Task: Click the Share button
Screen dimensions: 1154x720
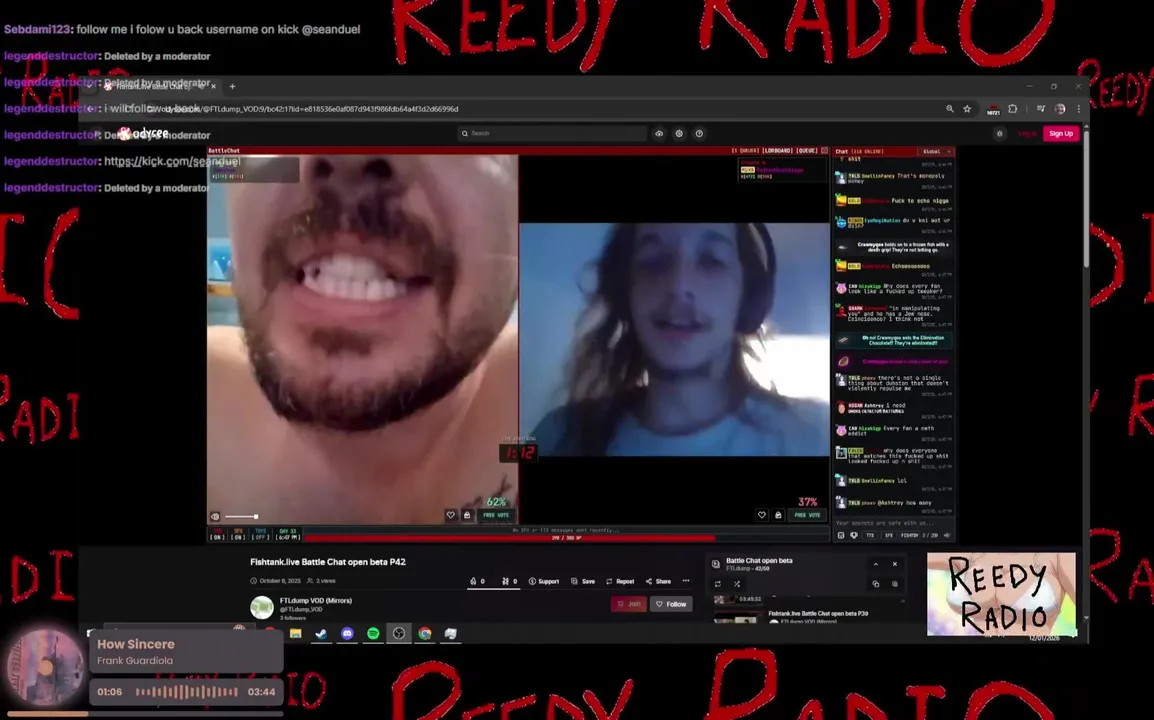Action: tap(658, 581)
